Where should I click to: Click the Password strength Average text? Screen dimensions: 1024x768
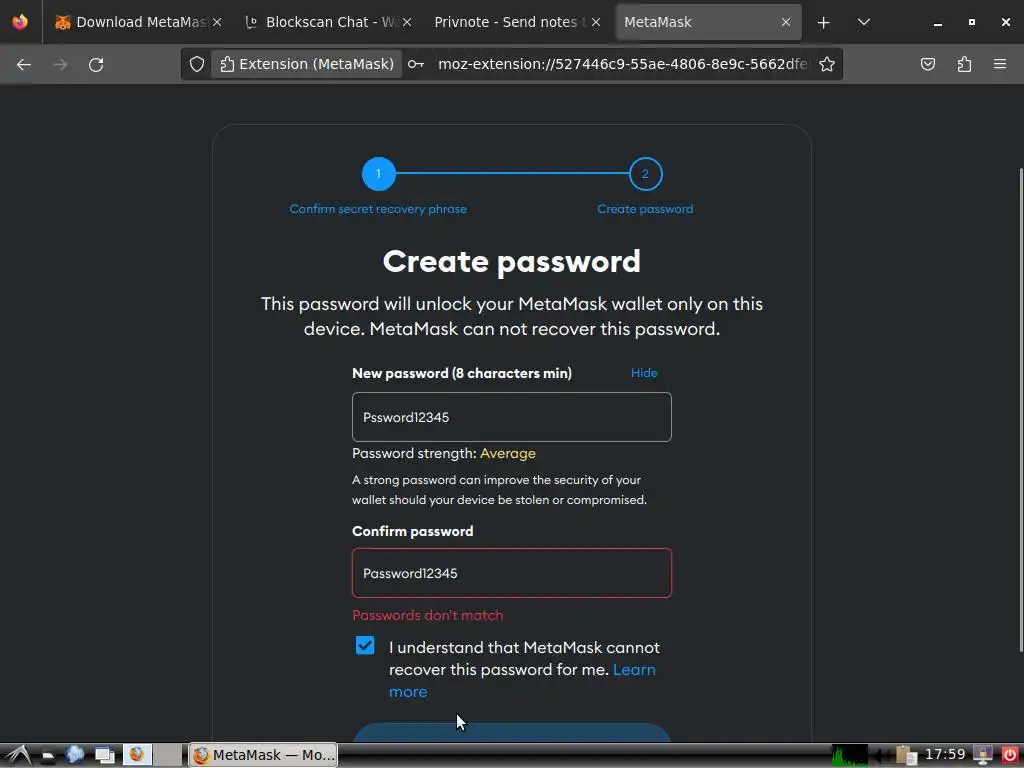pos(444,453)
